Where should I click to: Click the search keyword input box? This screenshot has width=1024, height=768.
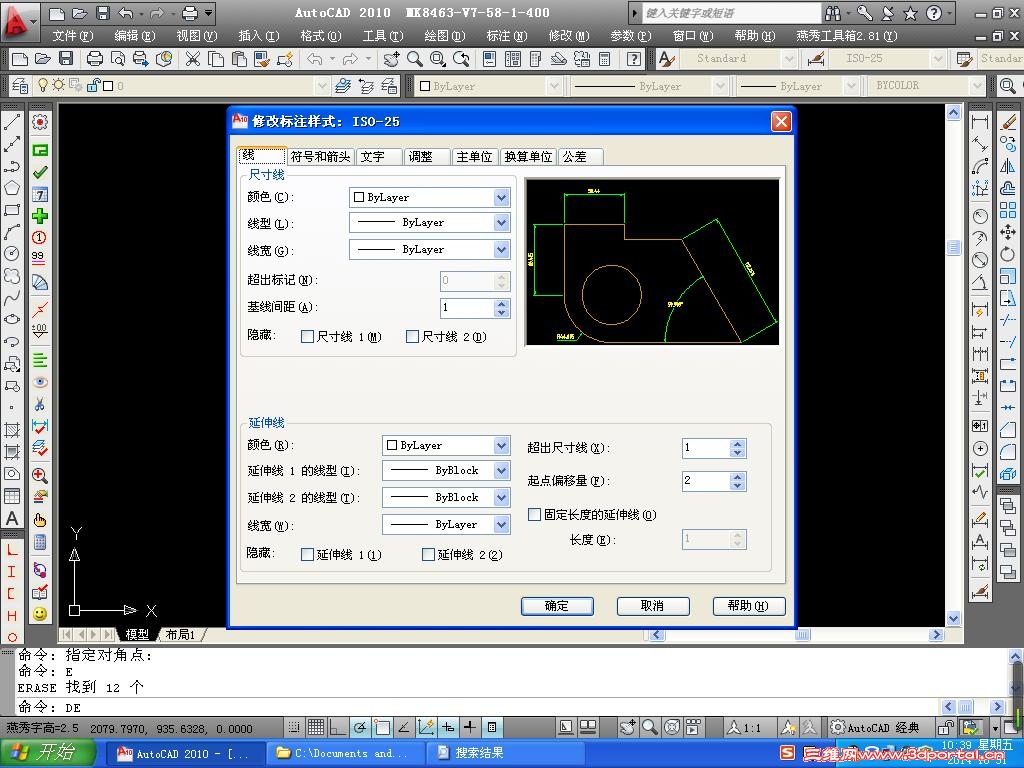(x=731, y=12)
